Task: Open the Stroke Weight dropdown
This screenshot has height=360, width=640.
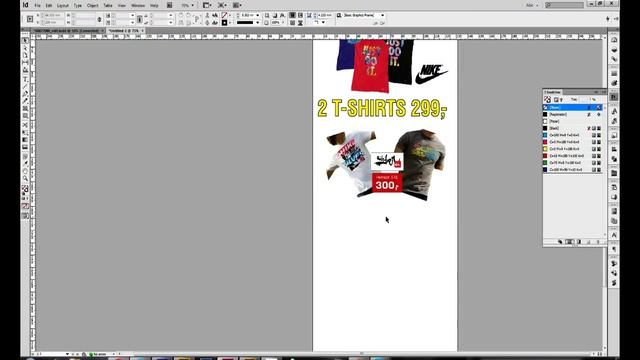Action: click(258, 15)
